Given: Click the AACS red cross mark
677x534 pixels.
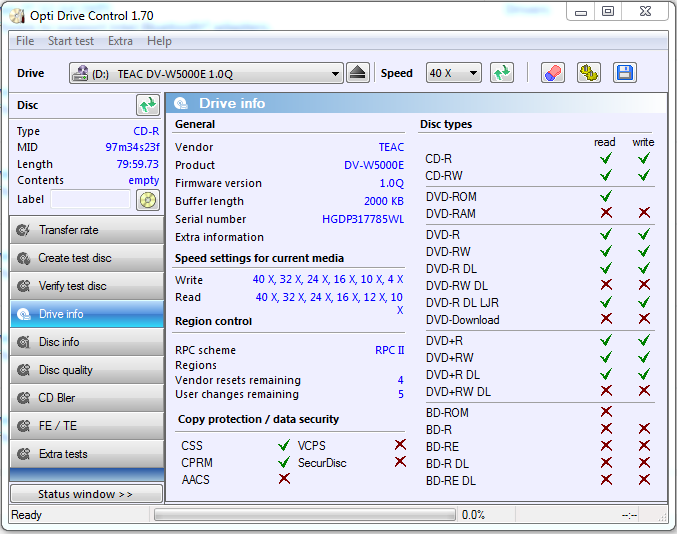Looking at the screenshot, I should 284,479.
